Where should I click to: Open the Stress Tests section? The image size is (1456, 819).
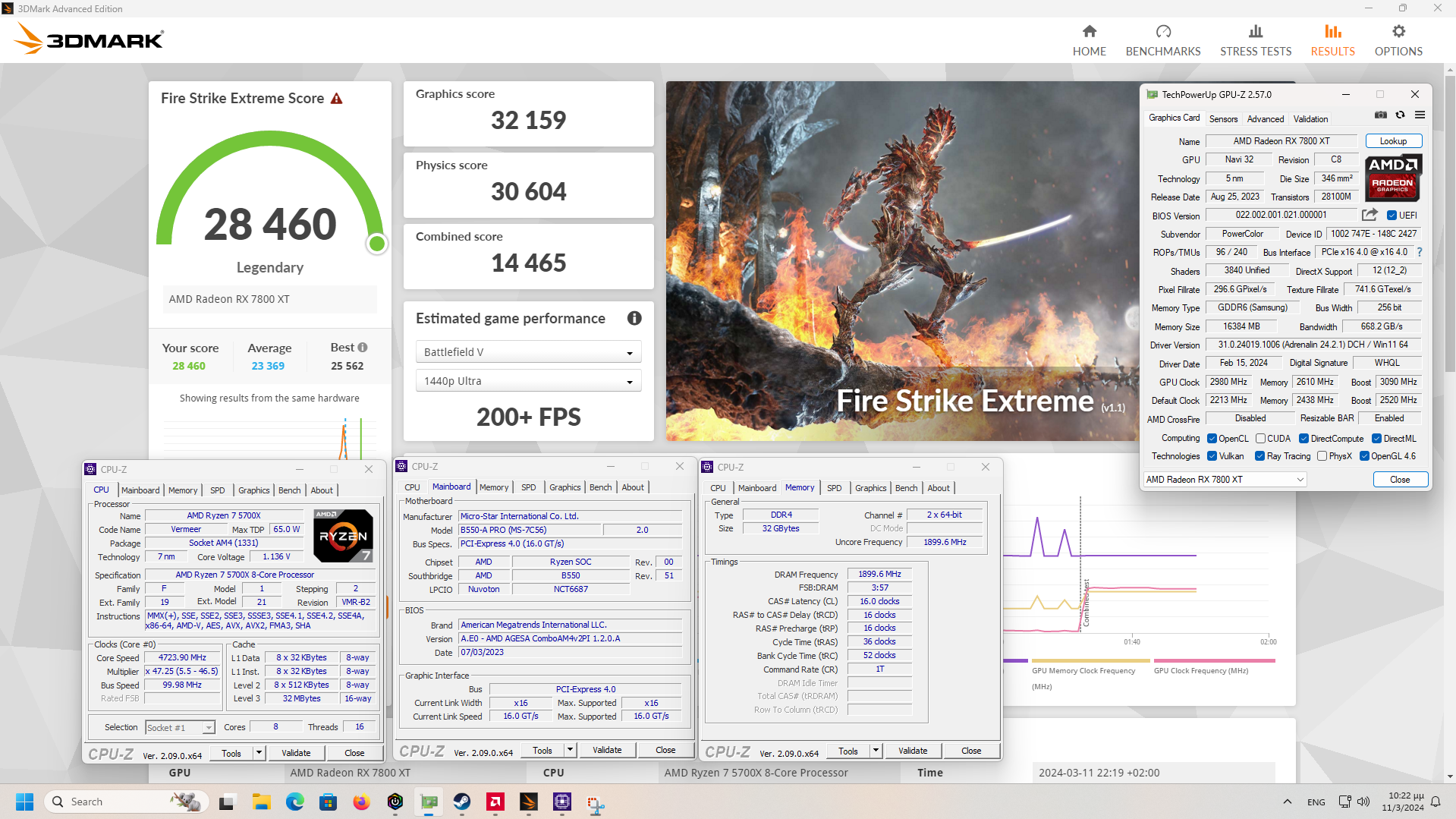[1256, 41]
